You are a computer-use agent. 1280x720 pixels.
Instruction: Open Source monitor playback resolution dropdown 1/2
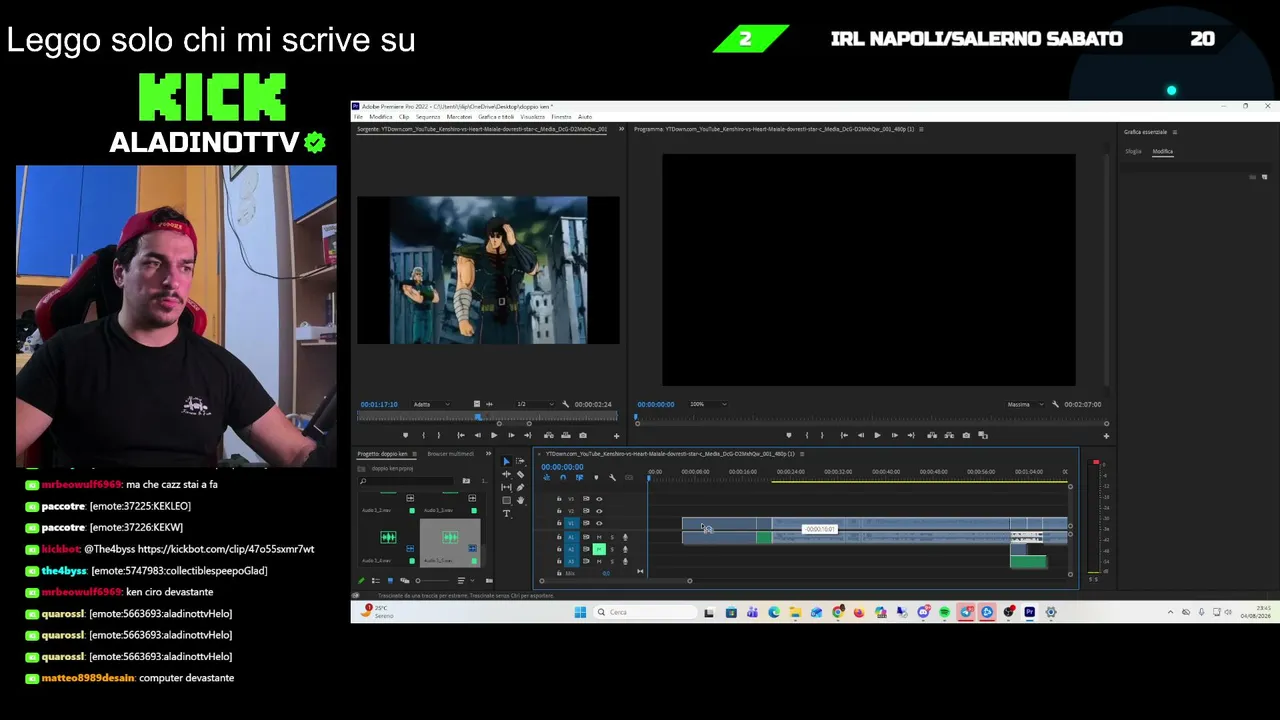[535, 404]
